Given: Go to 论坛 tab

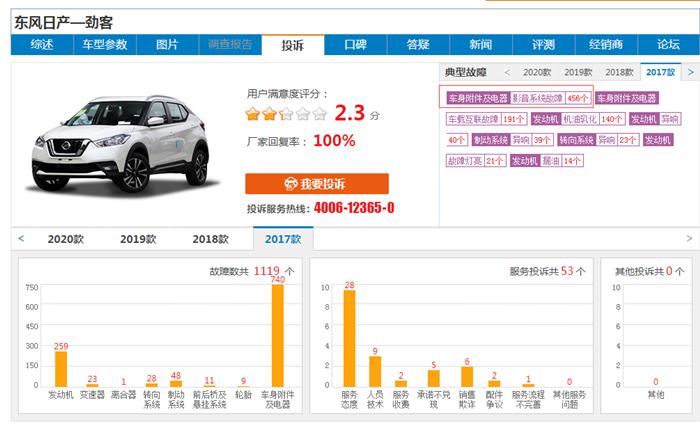Looking at the screenshot, I should [x=669, y=45].
